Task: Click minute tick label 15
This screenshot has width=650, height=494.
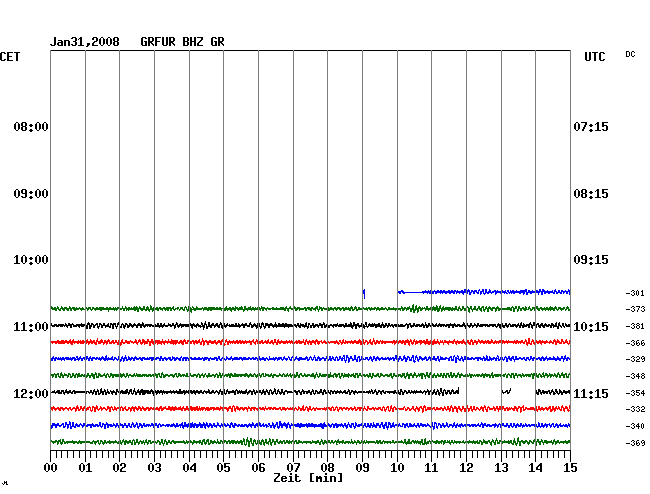Action: click(570, 468)
